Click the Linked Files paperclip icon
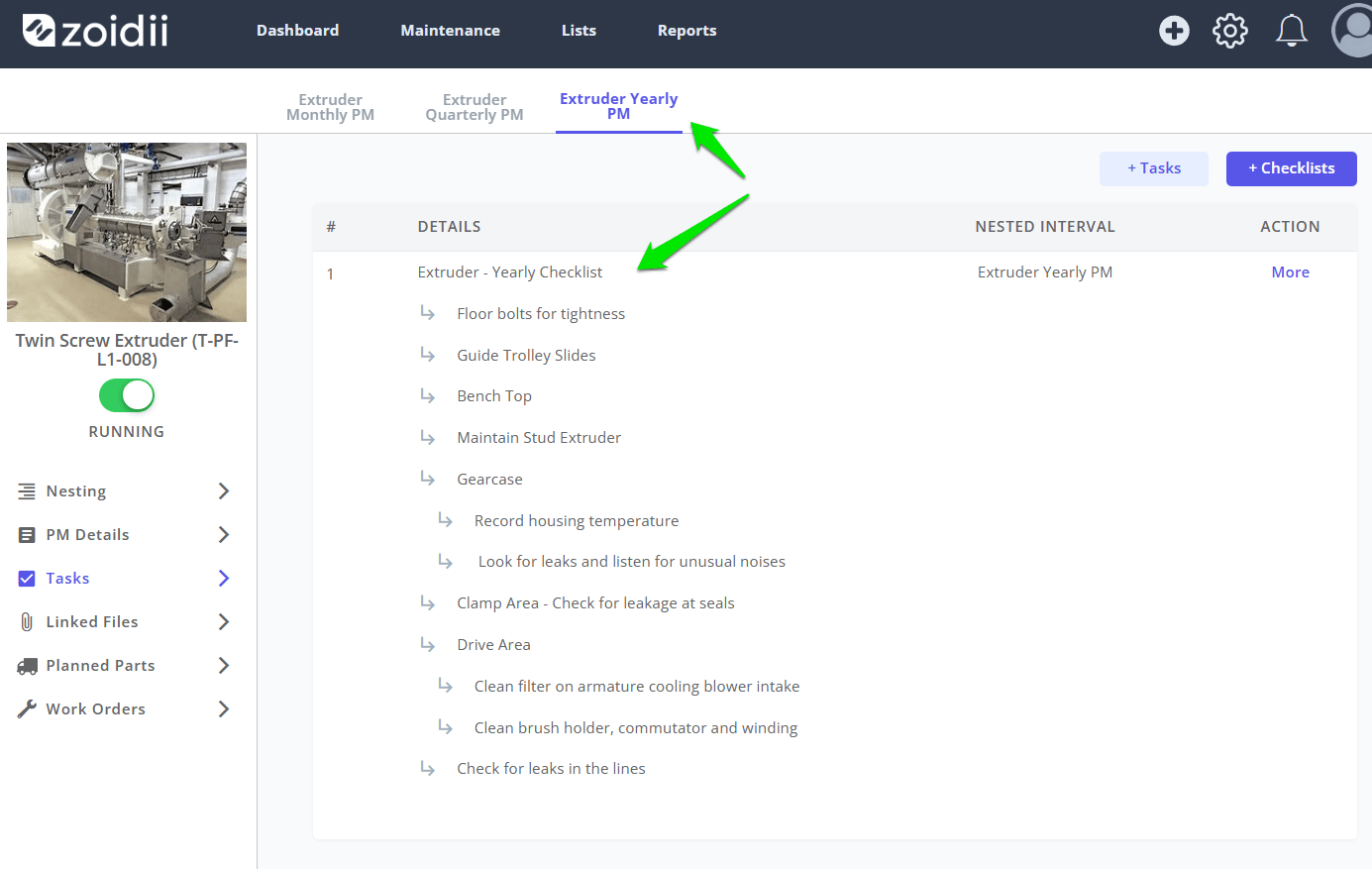 pos(27,622)
